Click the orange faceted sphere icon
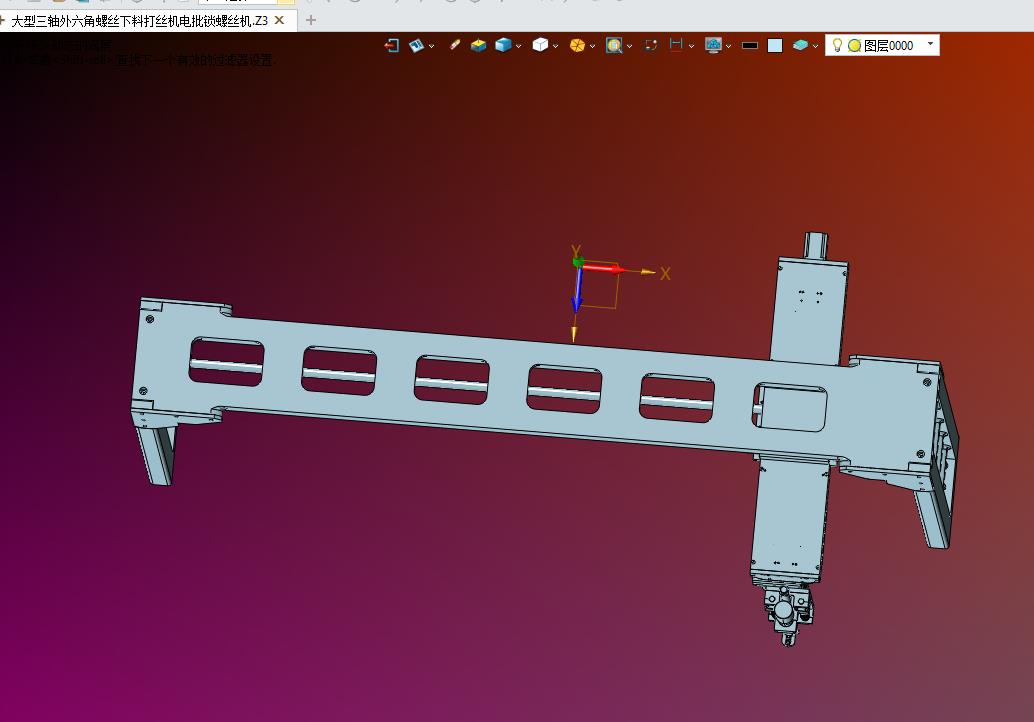The width and height of the screenshot is (1034, 722). (577, 45)
